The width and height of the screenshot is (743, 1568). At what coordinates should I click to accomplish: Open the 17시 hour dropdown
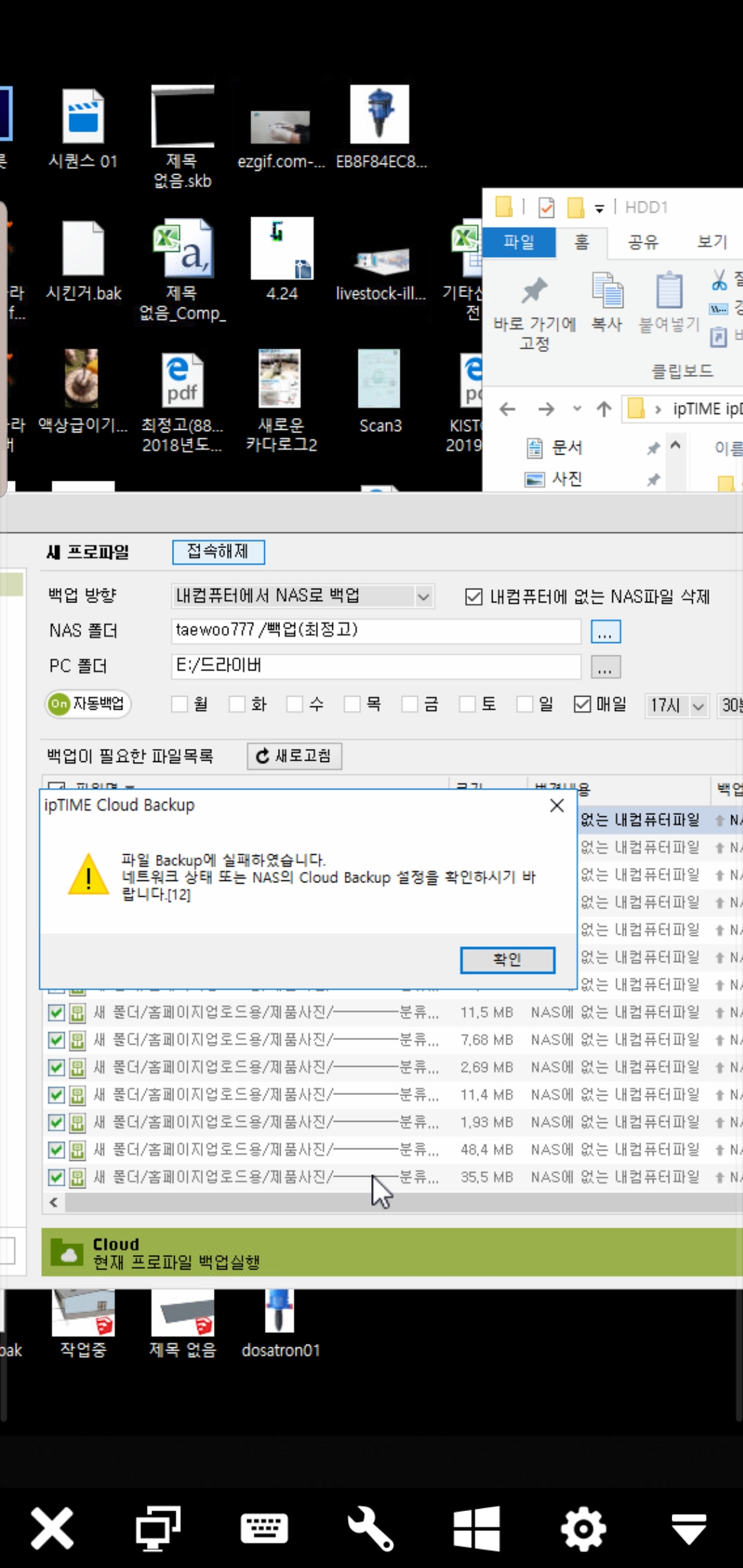pyautogui.click(x=677, y=705)
